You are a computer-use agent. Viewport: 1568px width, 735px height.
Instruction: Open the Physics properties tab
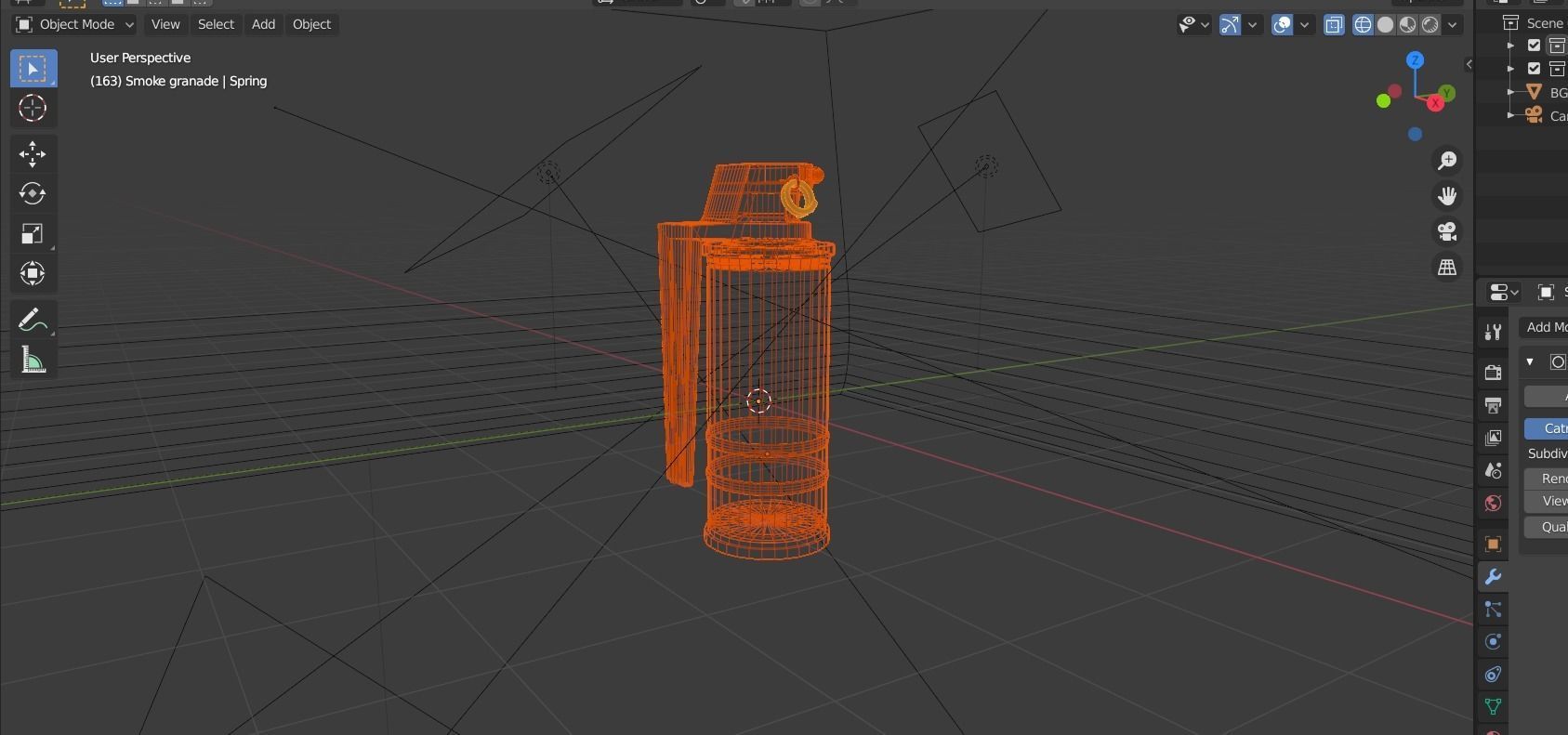point(1493,642)
